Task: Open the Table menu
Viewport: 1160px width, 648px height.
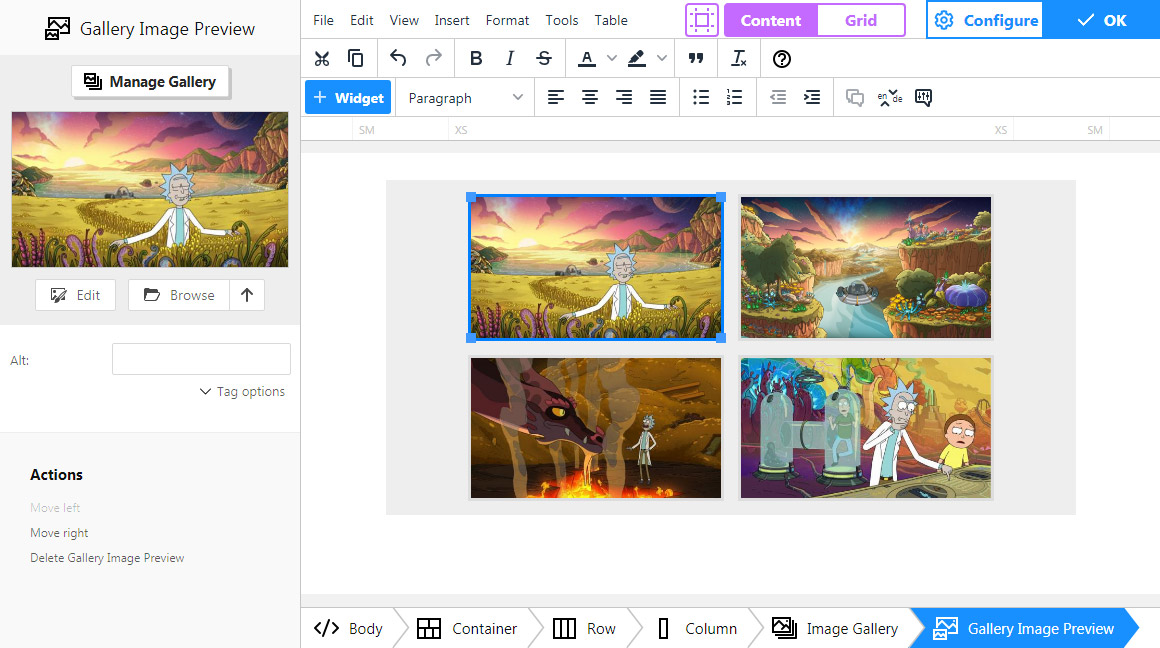Action: pos(611,20)
